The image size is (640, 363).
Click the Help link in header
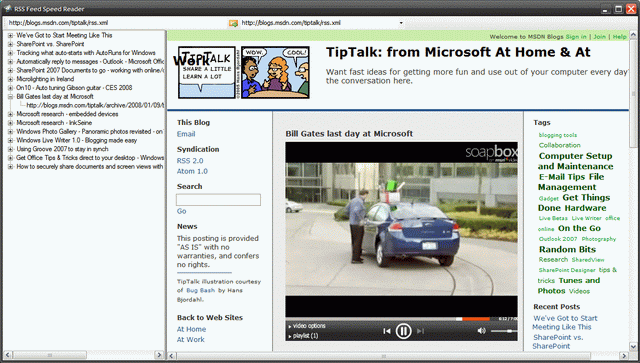[620, 37]
